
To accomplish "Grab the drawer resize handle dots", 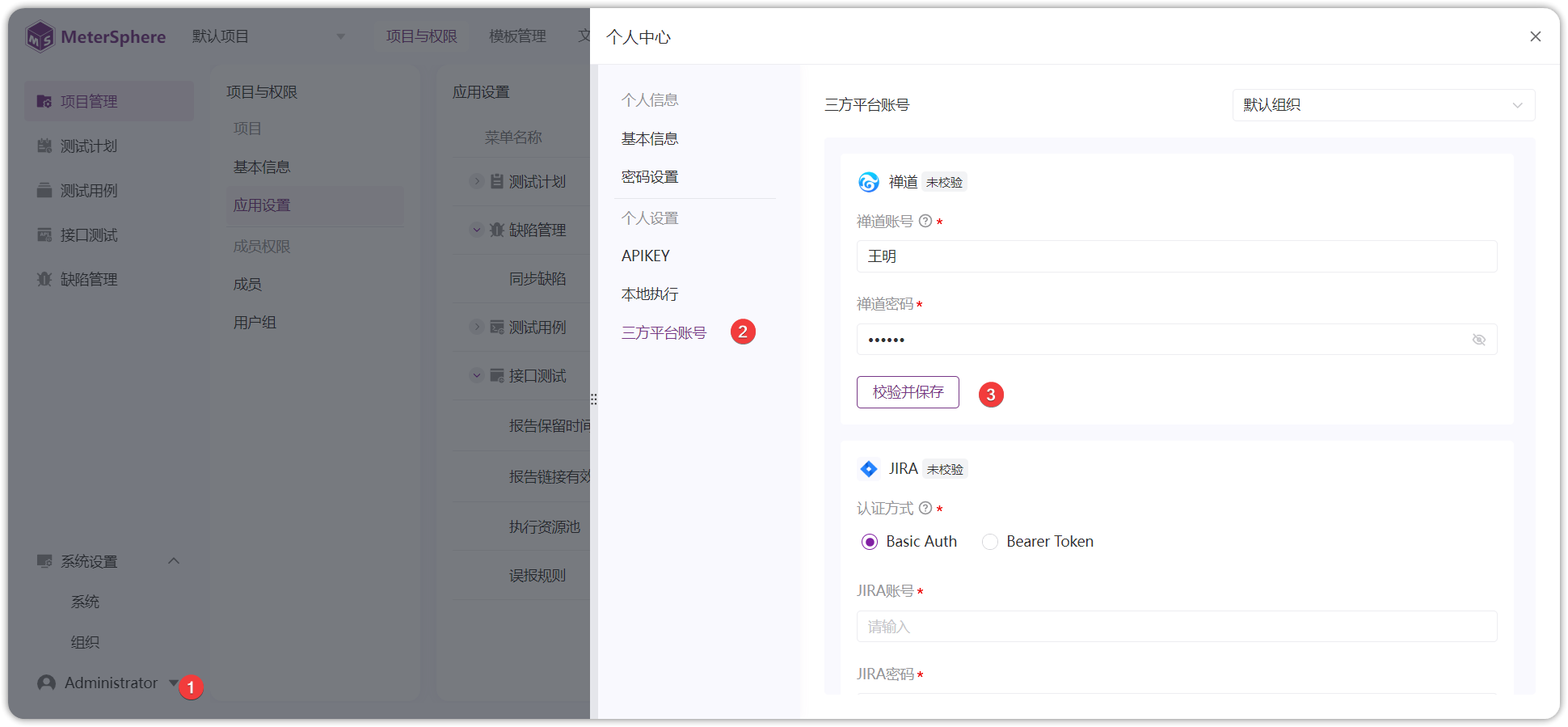I will (594, 399).
